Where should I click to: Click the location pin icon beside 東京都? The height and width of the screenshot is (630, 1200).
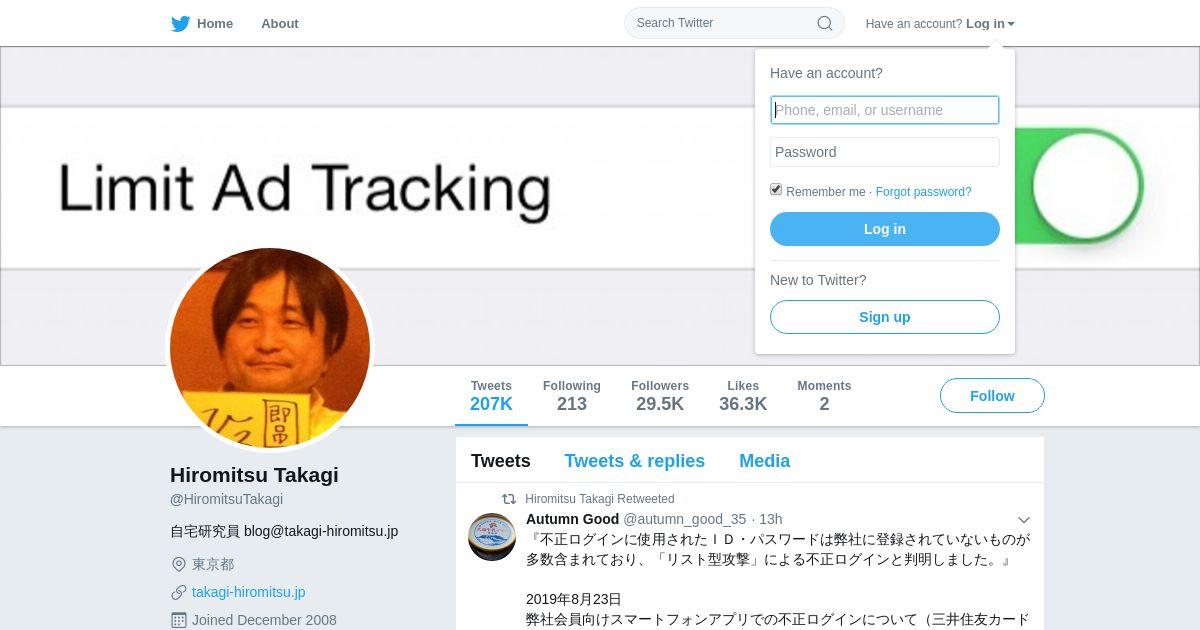click(179, 564)
